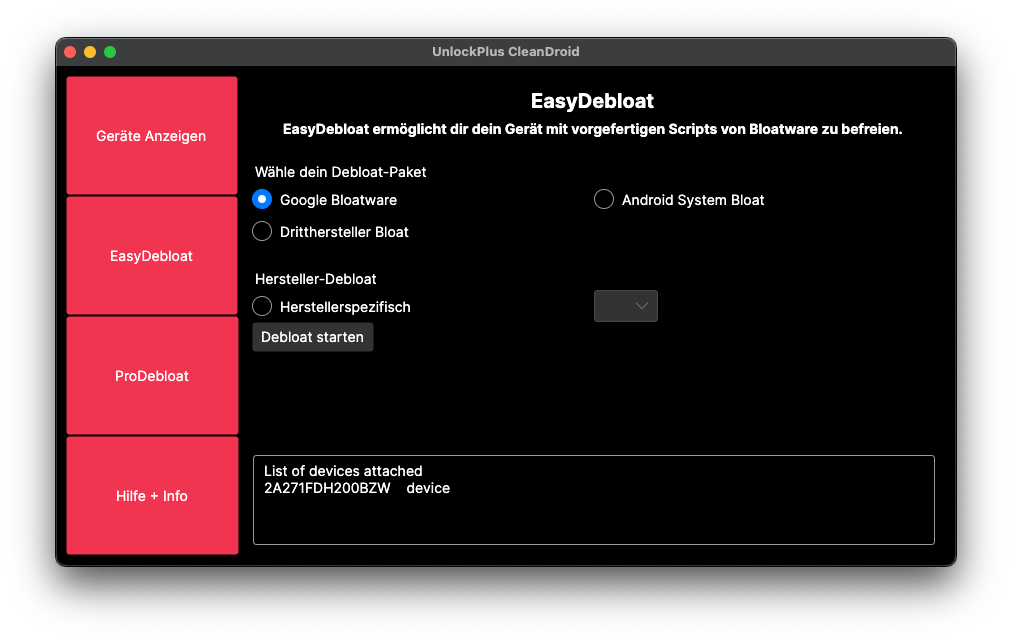1012x640 pixels.
Task: Select the Dritthersteller Bloat radio button
Action: click(x=262, y=232)
